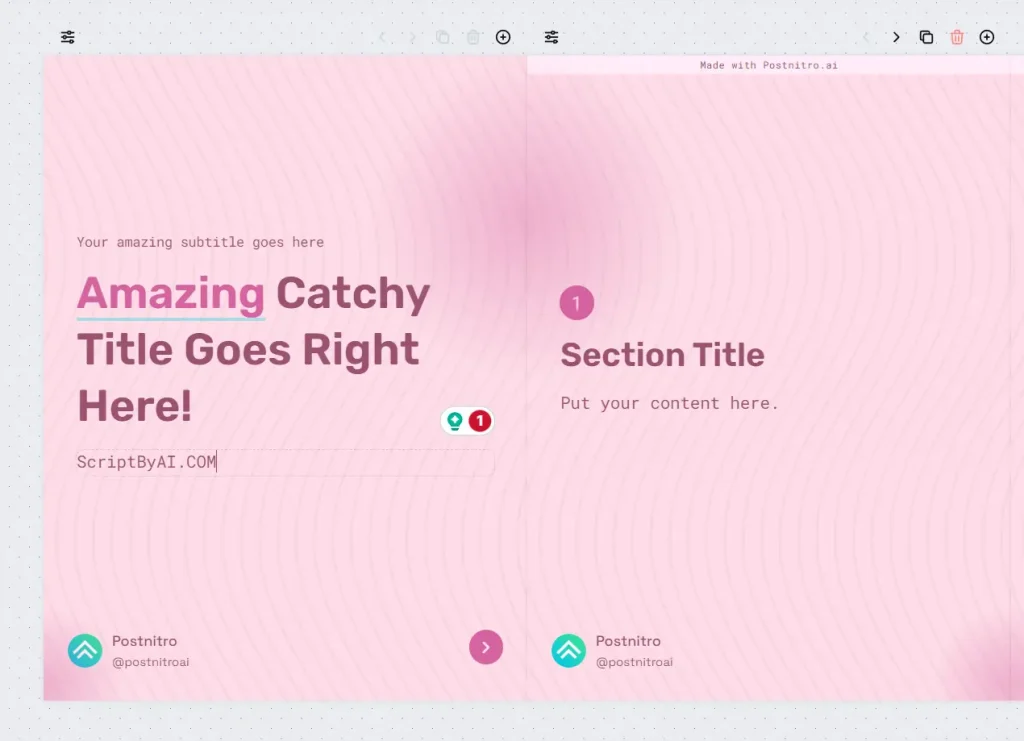The width and height of the screenshot is (1024, 741).
Task: Click the highlighted word Amazing in the title
Action: 170,293
